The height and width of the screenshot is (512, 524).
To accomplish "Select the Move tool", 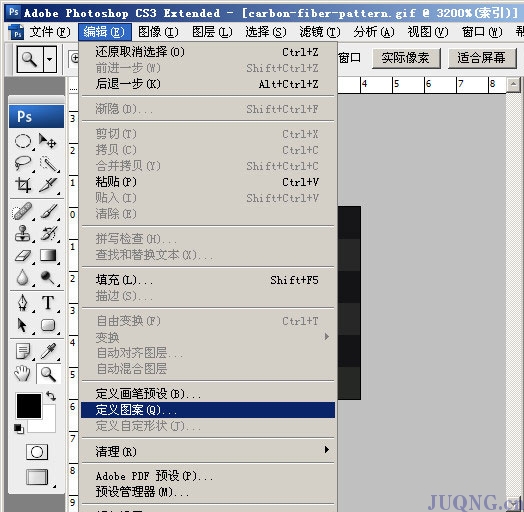I will click(47, 141).
